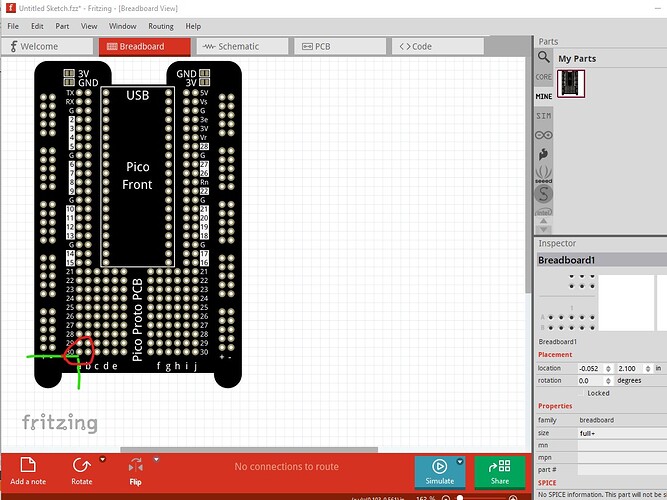Open the Arduino parts bin

coord(543,135)
